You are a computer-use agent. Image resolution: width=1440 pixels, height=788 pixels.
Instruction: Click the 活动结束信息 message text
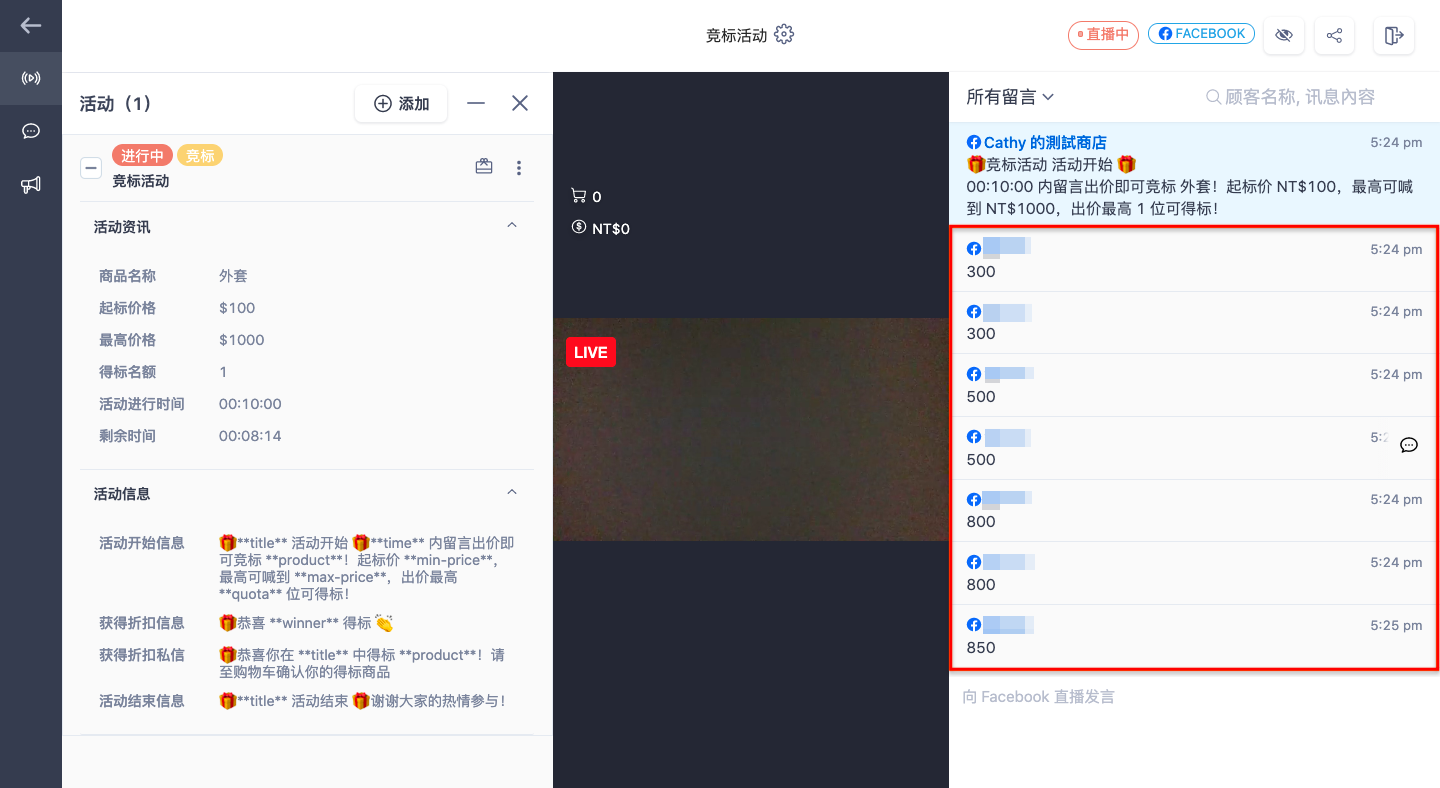point(363,701)
